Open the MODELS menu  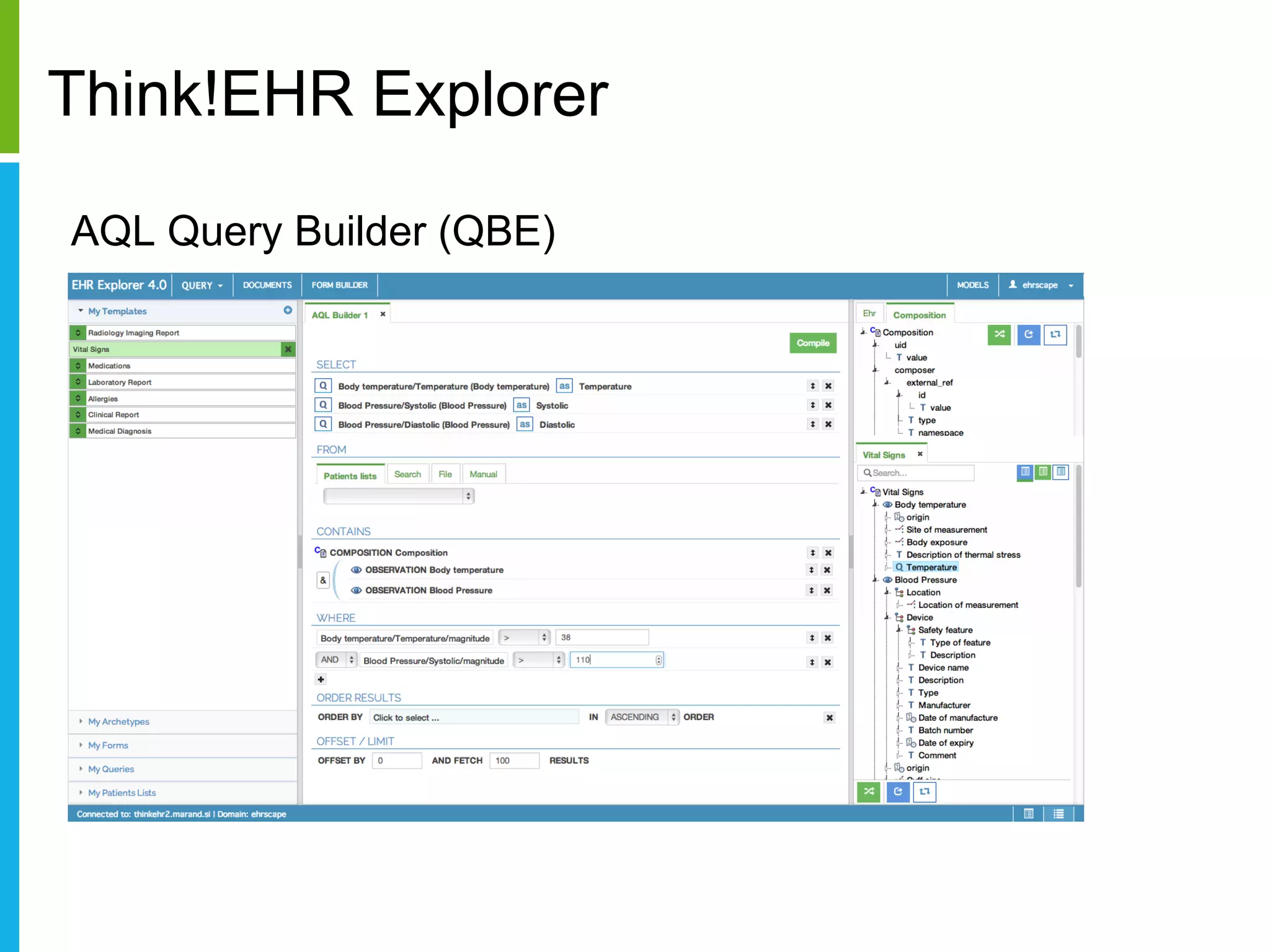coord(972,285)
